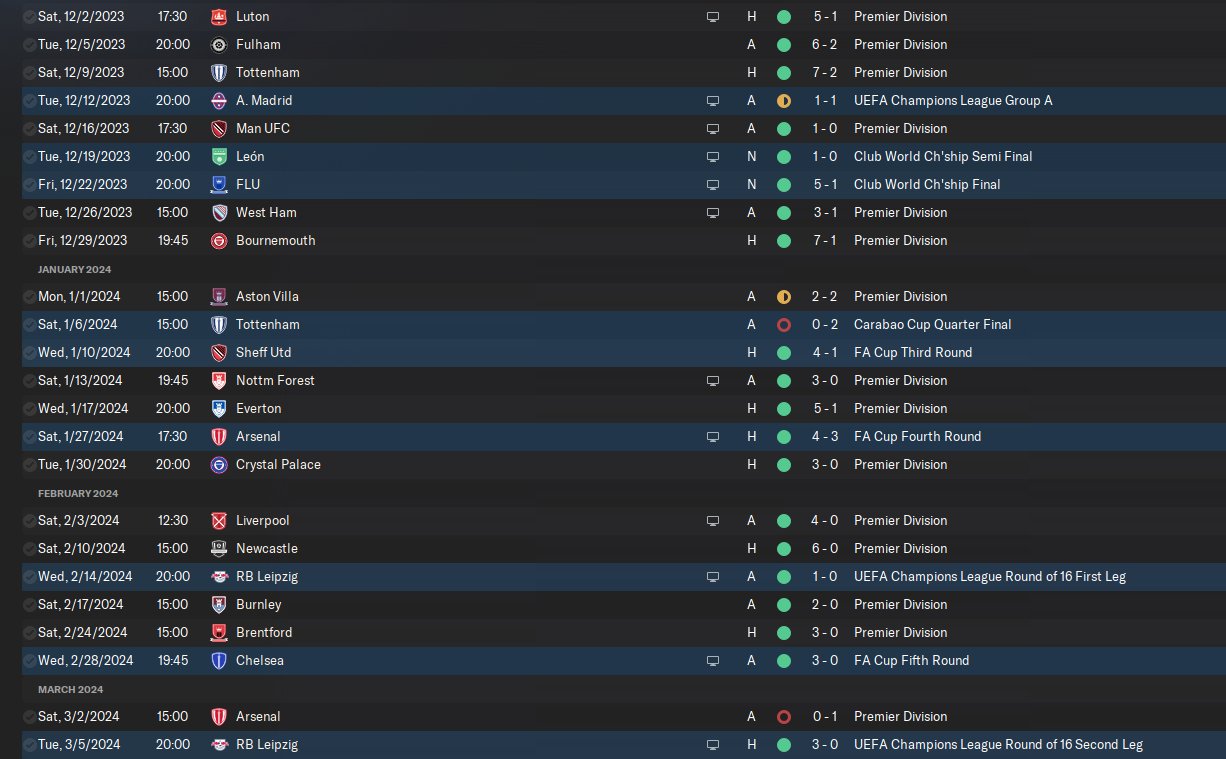
Task: Click the TV icon for the Chelsea fixture
Action: [713, 661]
